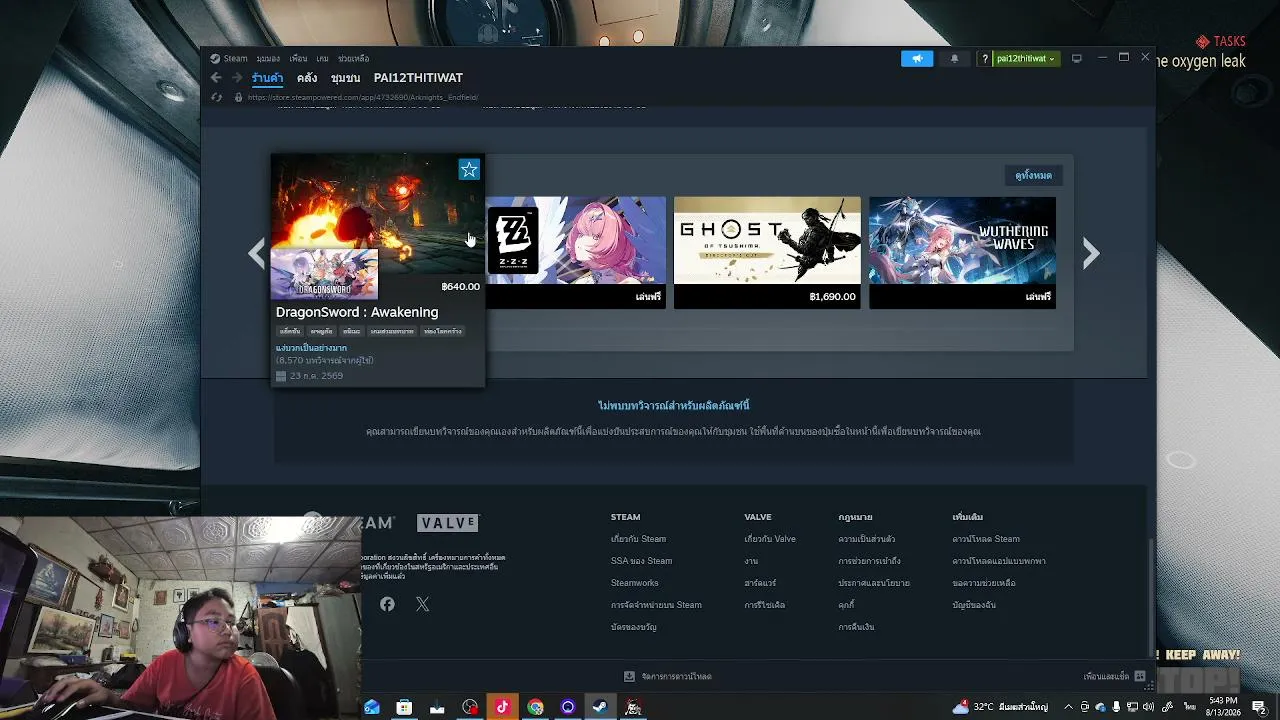
Task: Open the Windows notification center icon
Action: pos(1259,707)
